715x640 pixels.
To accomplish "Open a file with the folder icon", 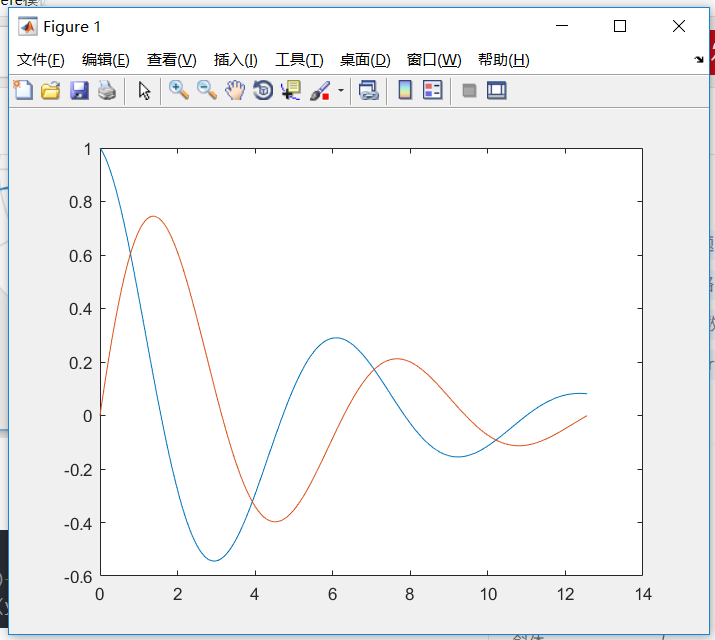I will click(x=51, y=90).
